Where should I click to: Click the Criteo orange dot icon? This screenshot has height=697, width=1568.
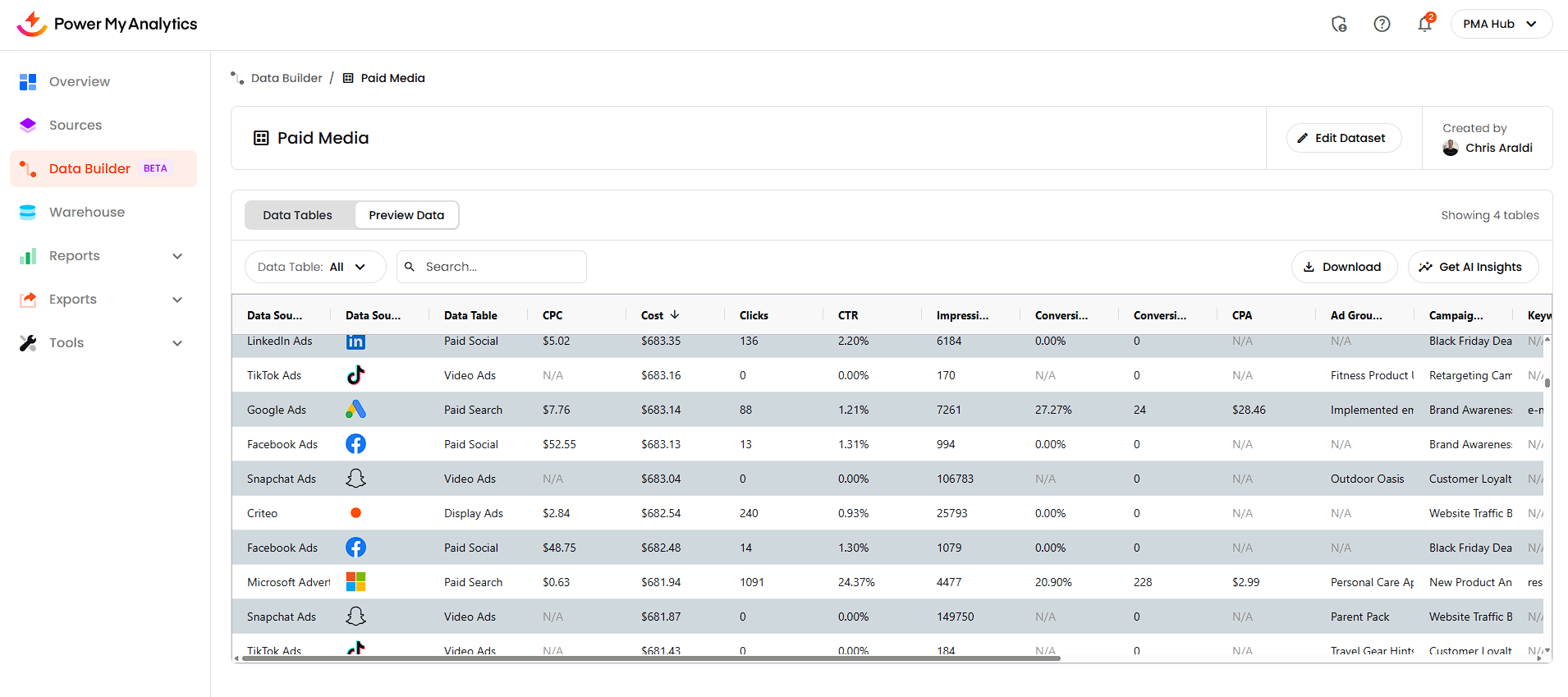(x=355, y=513)
